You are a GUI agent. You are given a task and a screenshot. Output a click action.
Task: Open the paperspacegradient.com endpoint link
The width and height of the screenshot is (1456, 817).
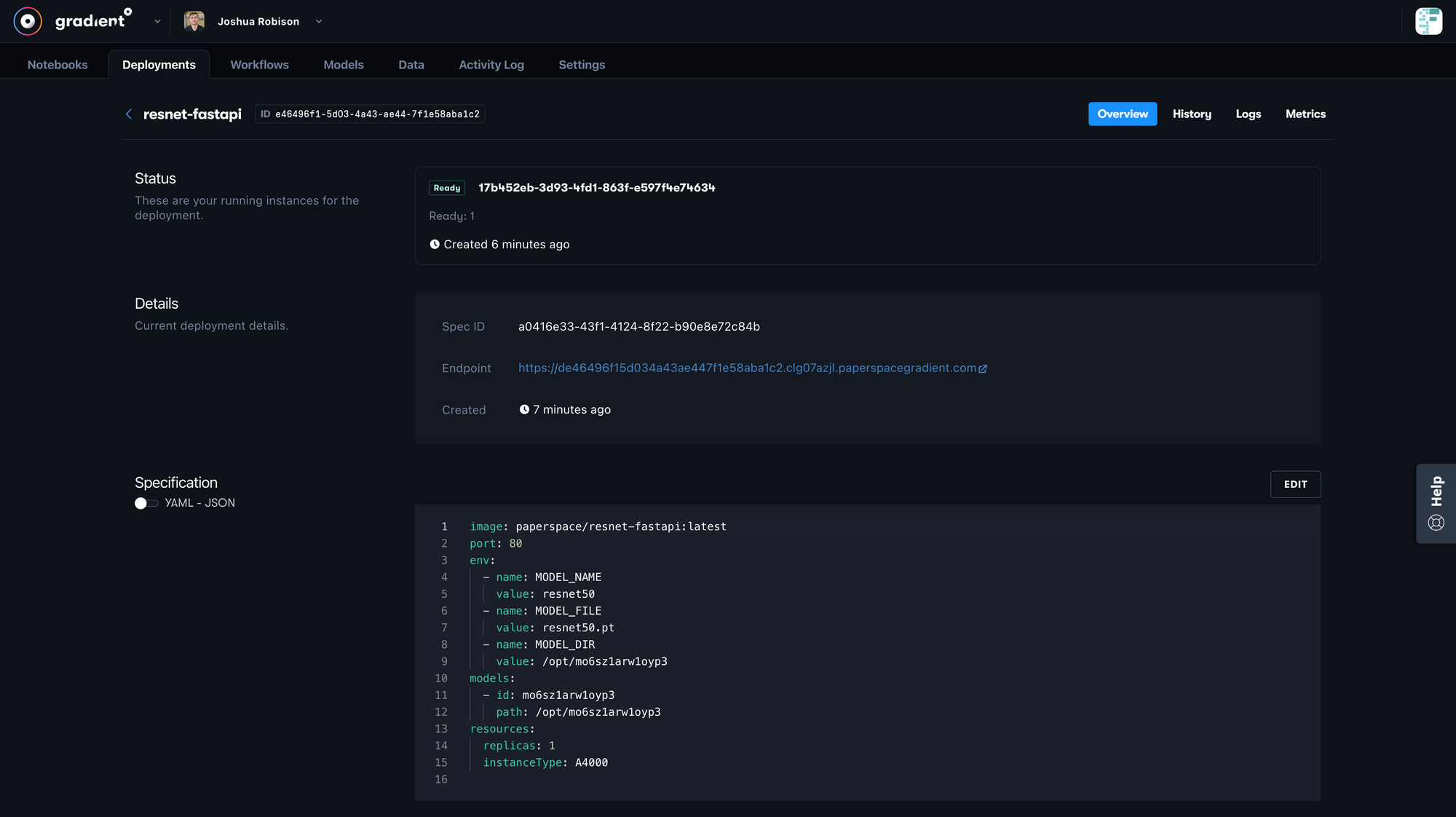(x=747, y=368)
